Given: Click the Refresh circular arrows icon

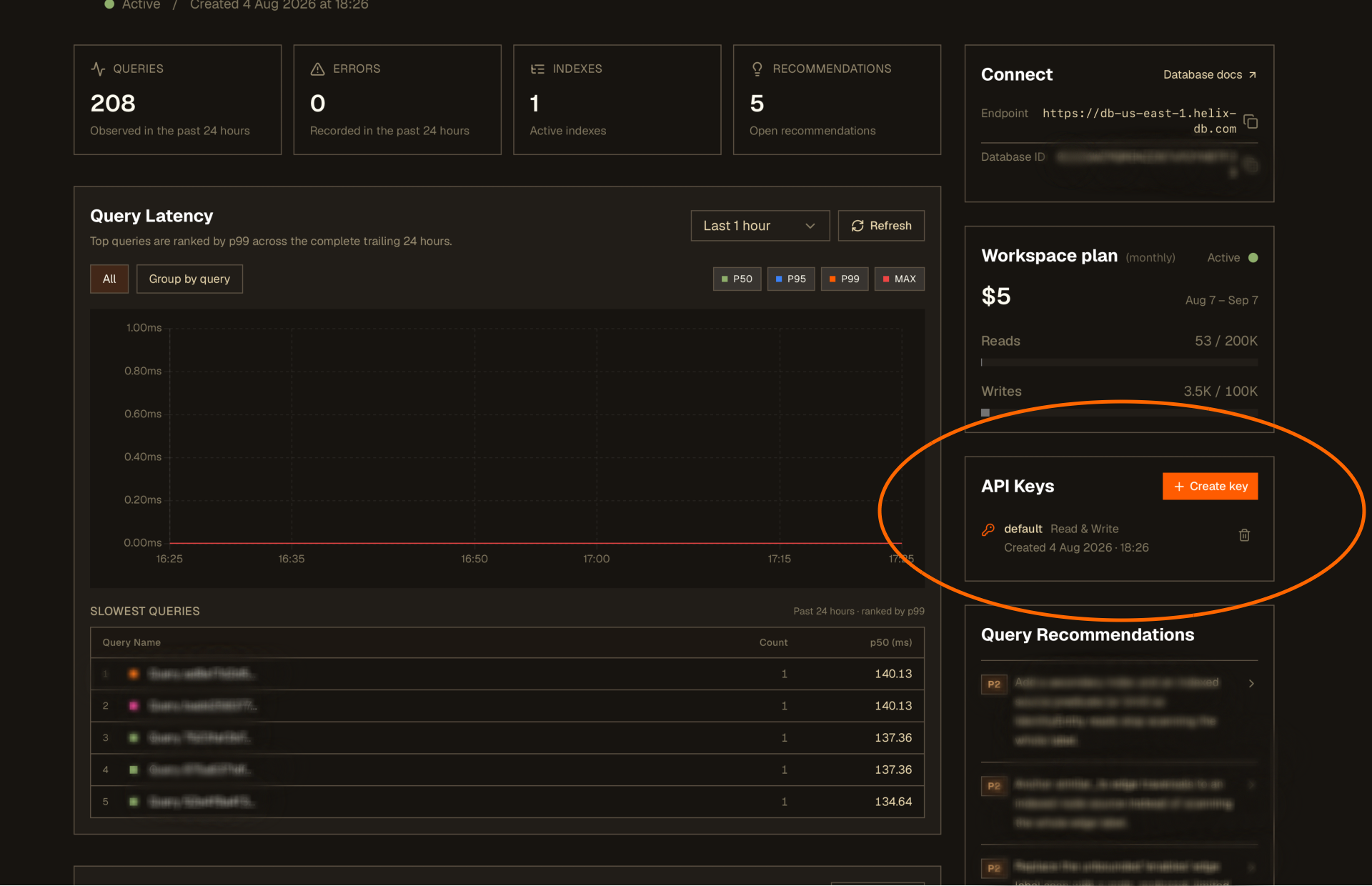Looking at the screenshot, I should click(857, 226).
